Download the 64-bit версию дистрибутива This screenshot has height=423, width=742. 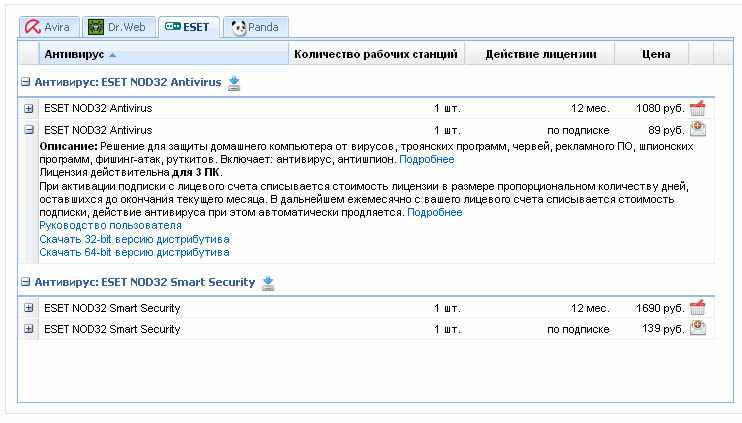pyautogui.click(x=134, y=252)
